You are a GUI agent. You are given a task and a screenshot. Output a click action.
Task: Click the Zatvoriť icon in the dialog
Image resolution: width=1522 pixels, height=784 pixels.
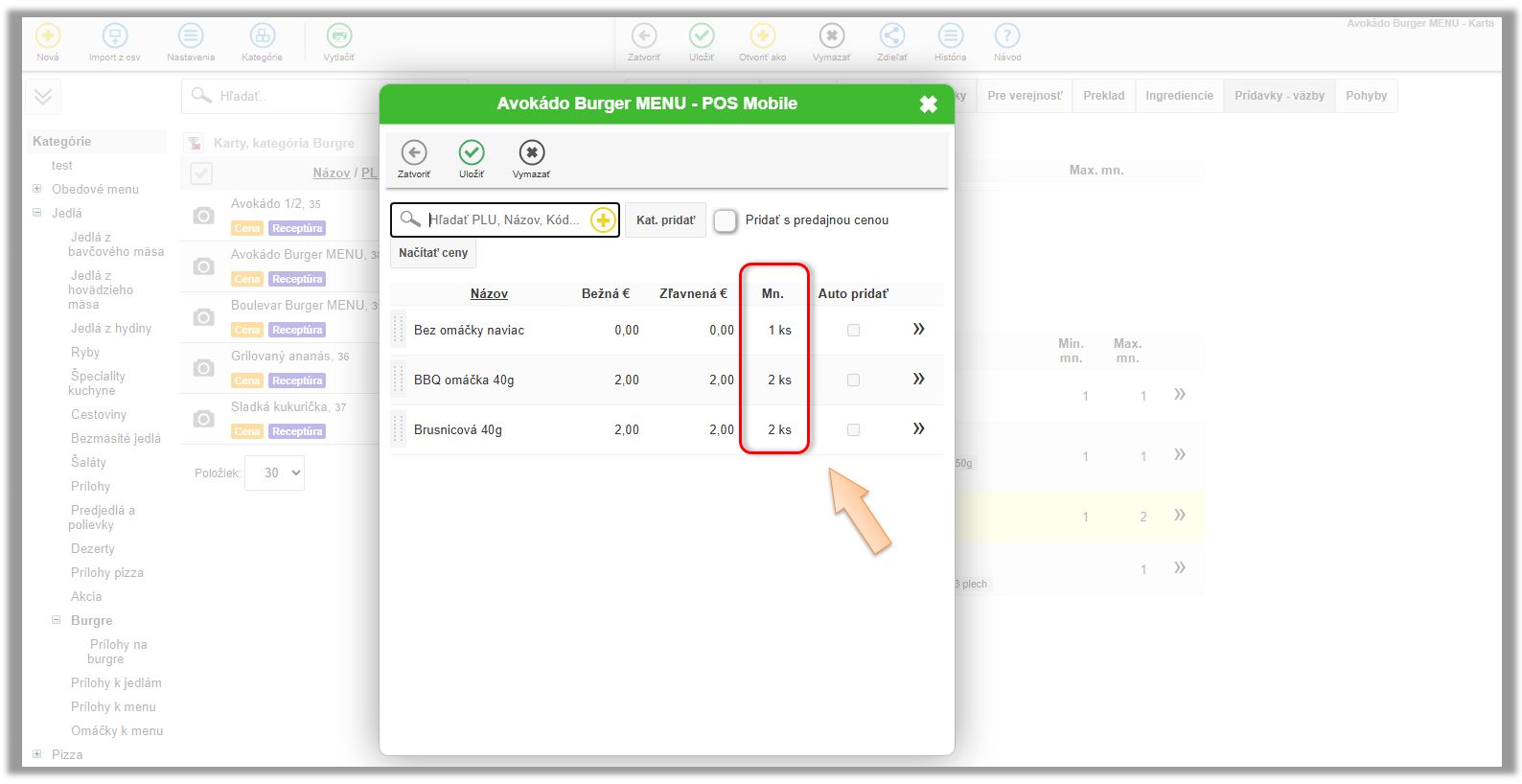414,153
